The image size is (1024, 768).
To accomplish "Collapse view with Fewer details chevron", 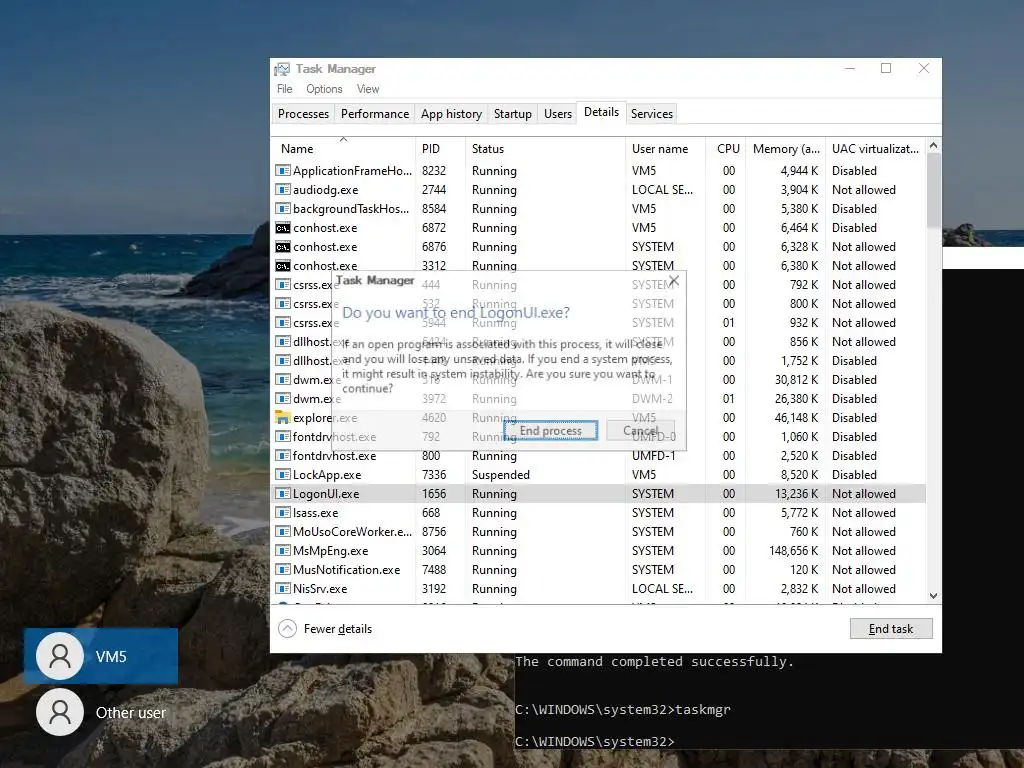I will tap(287, 628).
